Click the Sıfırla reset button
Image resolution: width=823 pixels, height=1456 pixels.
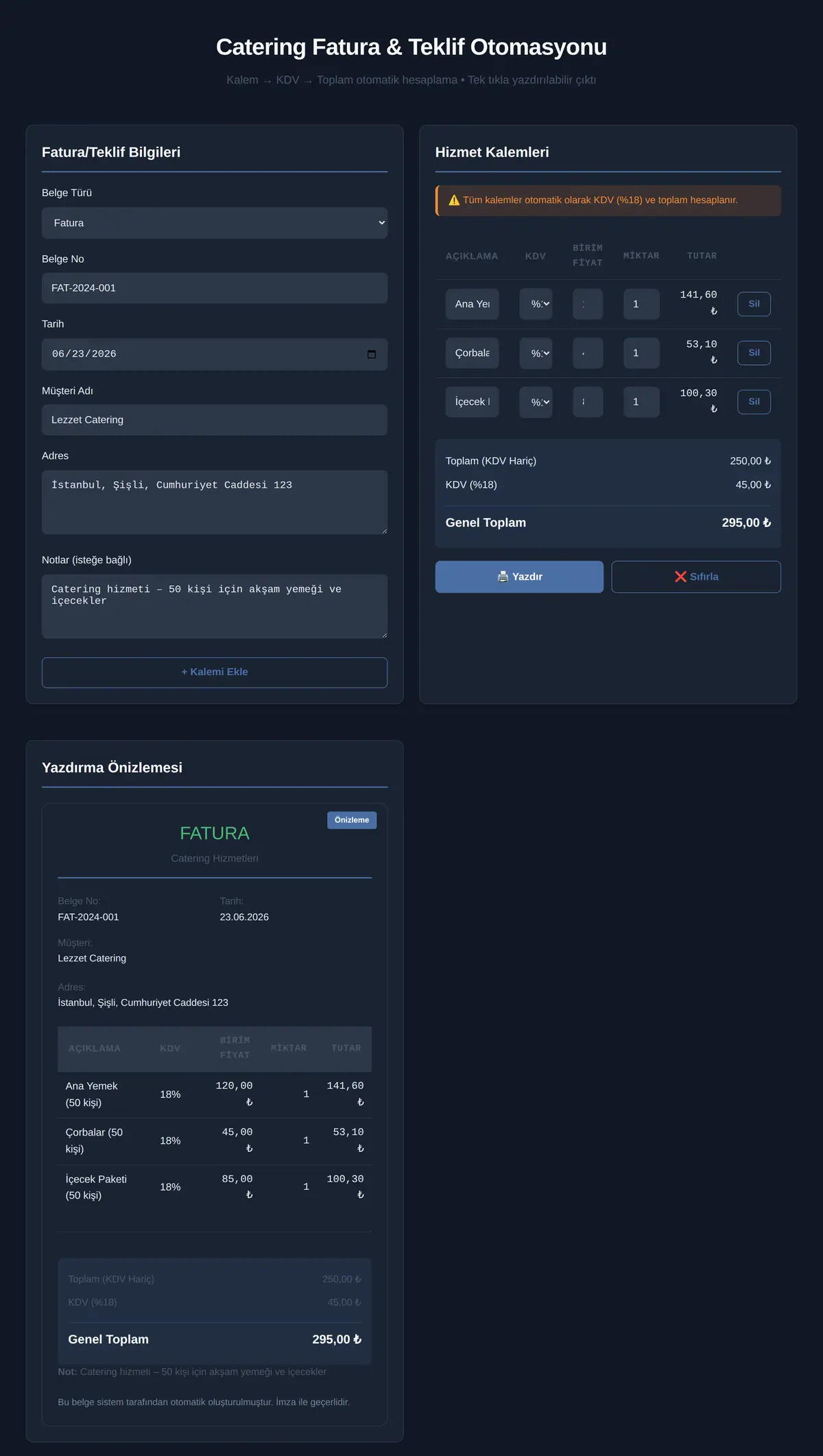click(696, 576)
